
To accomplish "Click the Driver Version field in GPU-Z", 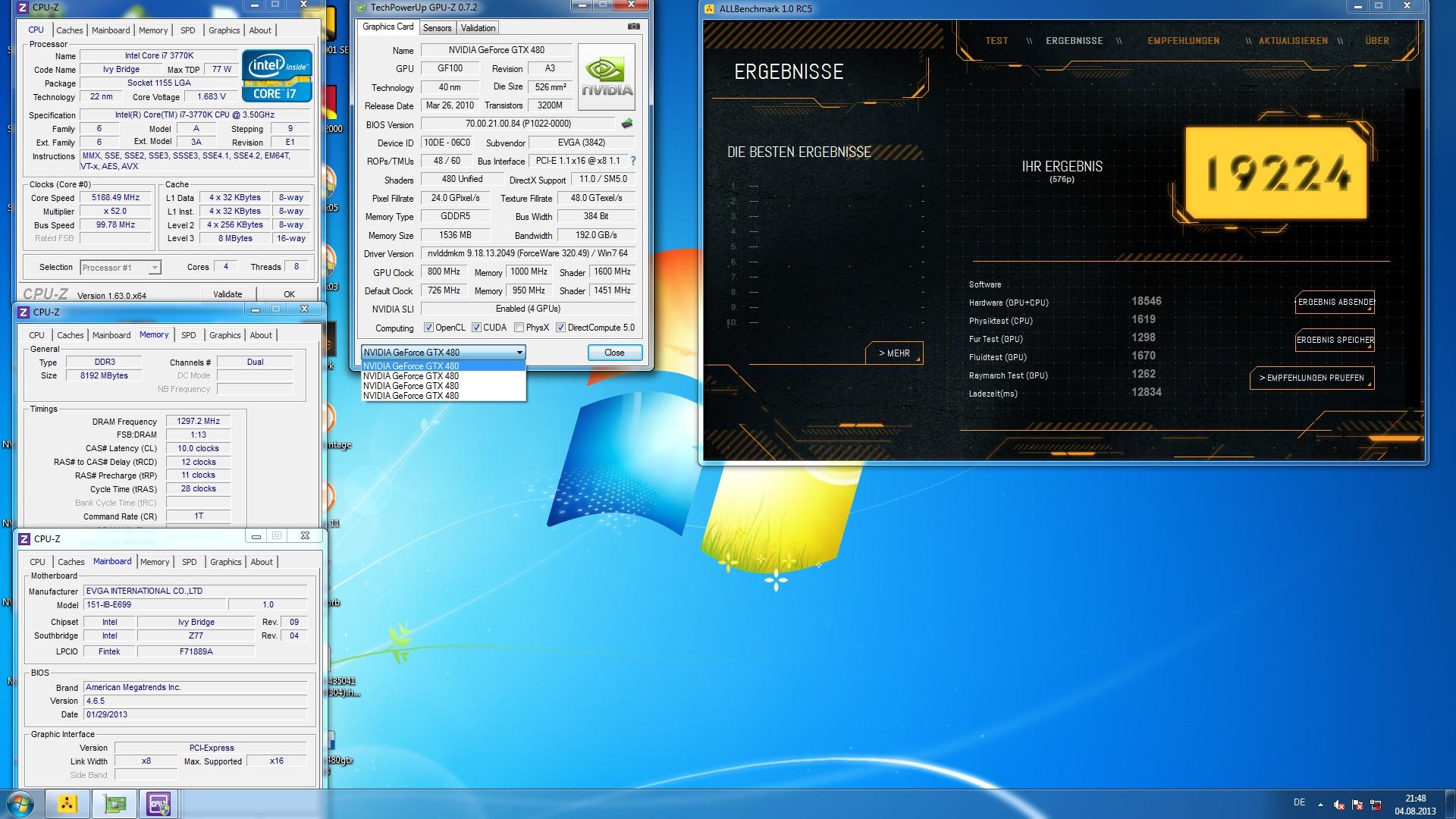I will (x=527, y=253).
